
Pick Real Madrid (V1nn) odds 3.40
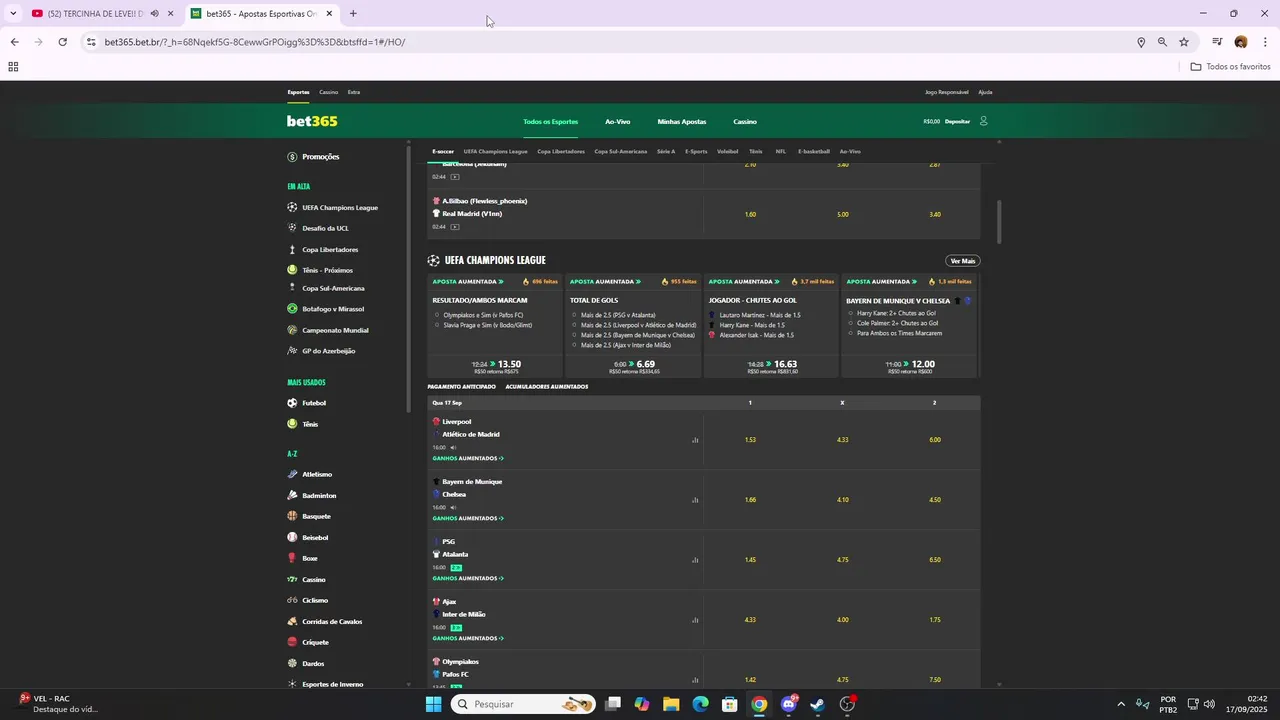pos(935,214)
